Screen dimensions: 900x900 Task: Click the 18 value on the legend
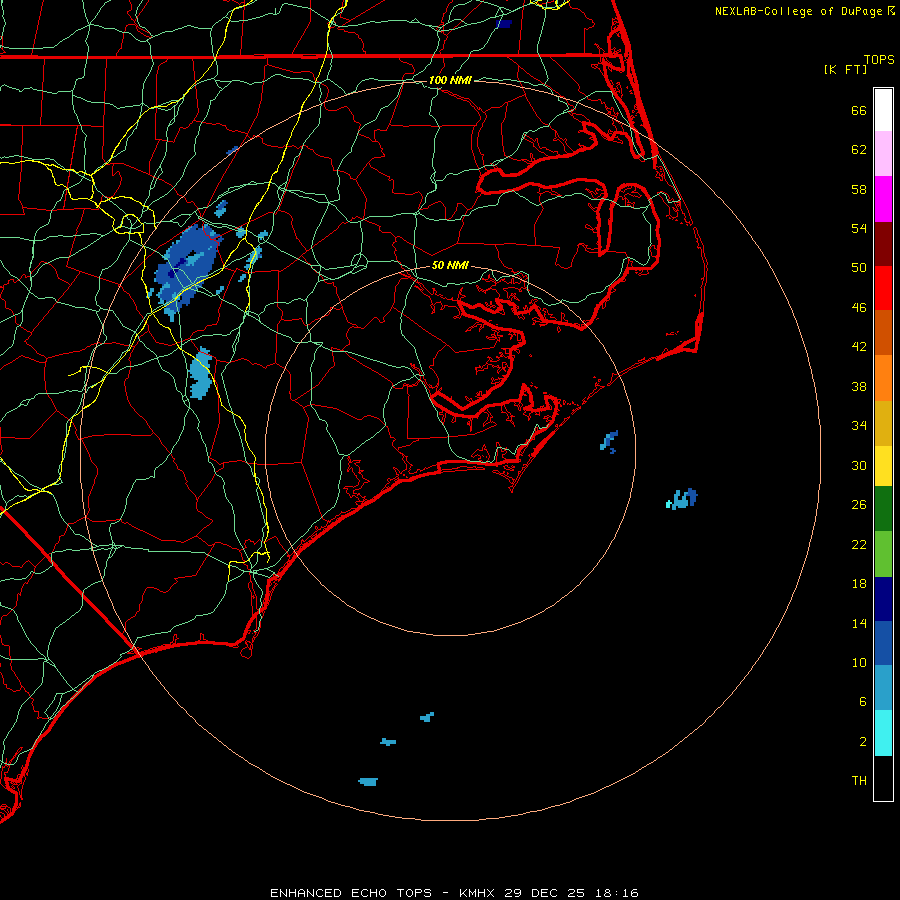(859, 584)
